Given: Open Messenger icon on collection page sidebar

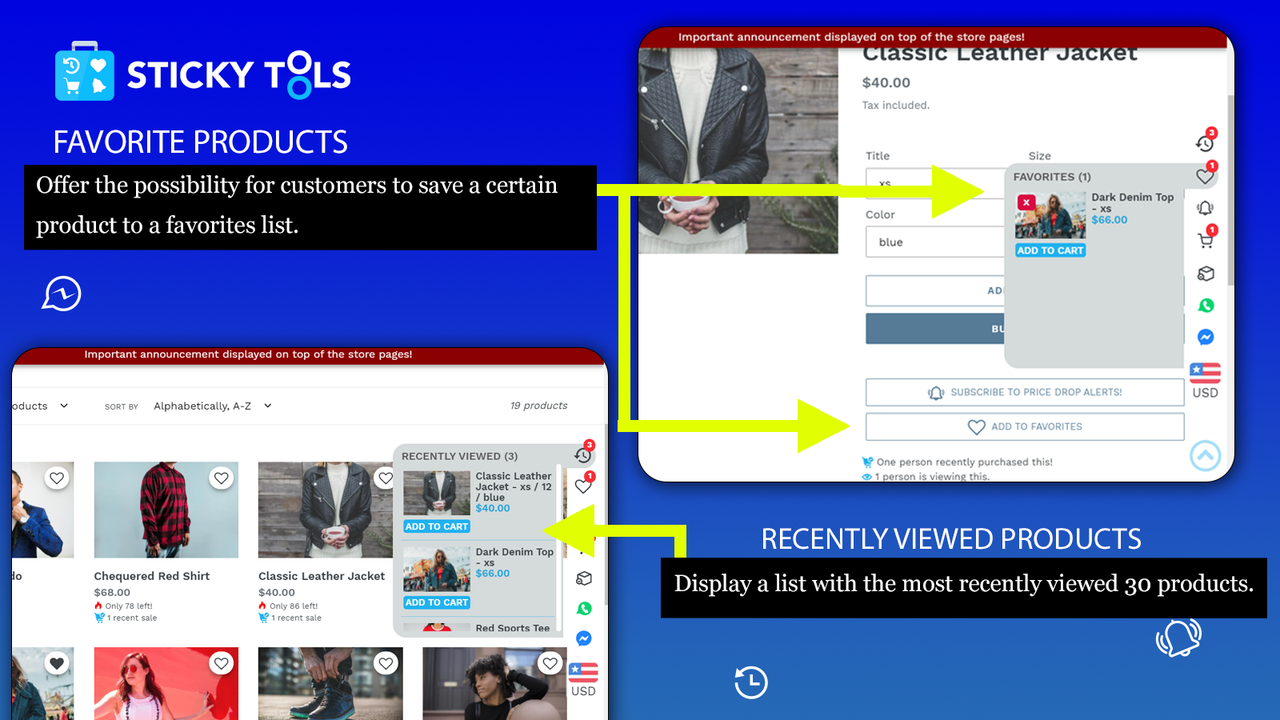Looking at the screenshot, I should pyautogui.click(x=584, y=638).
